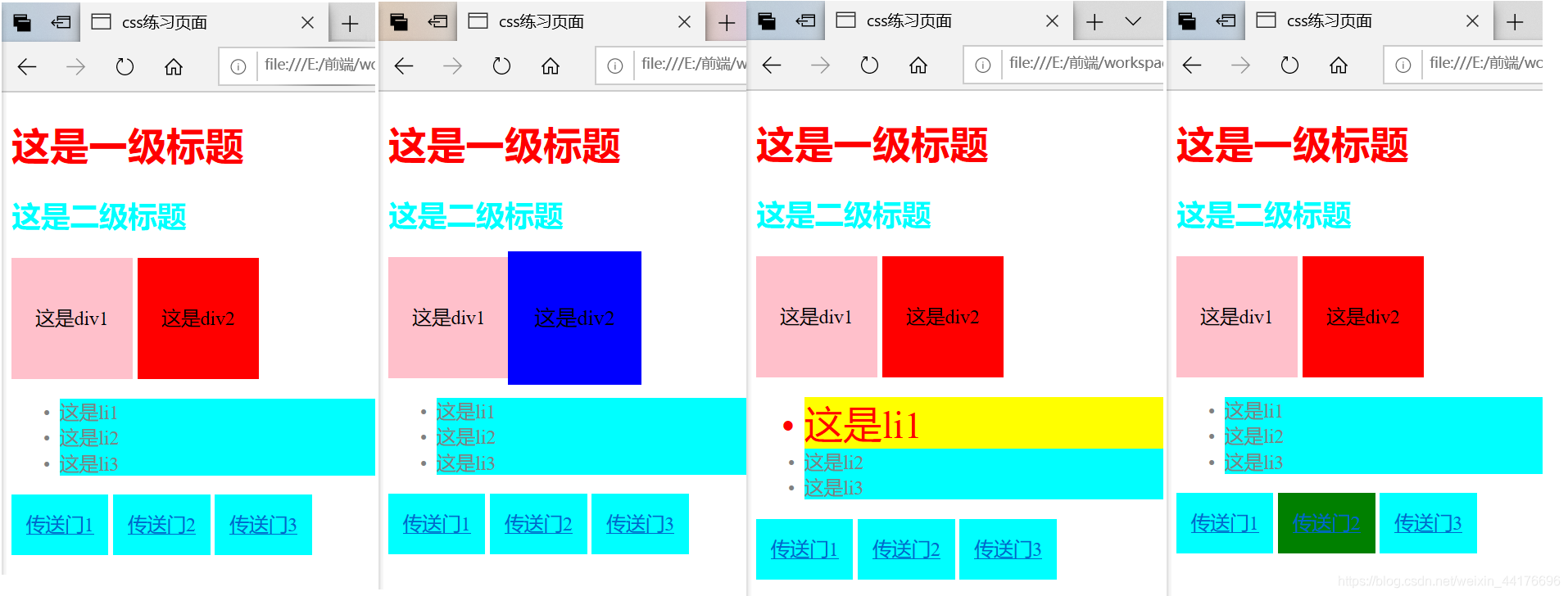Click set-tabs-aside icon in yellow li1 window

click(805, 21)
